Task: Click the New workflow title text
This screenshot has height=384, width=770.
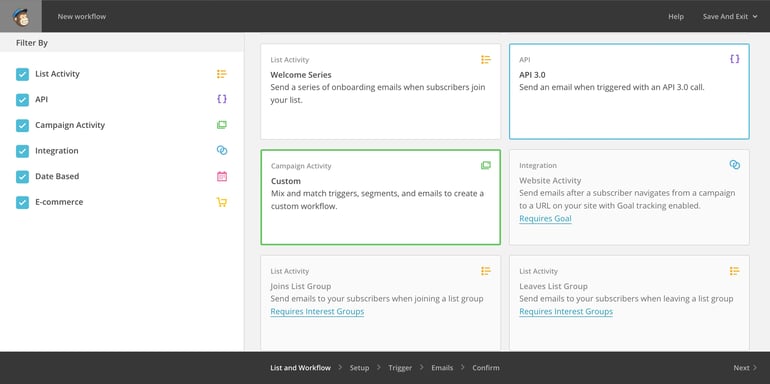Action: pos(82,17)
